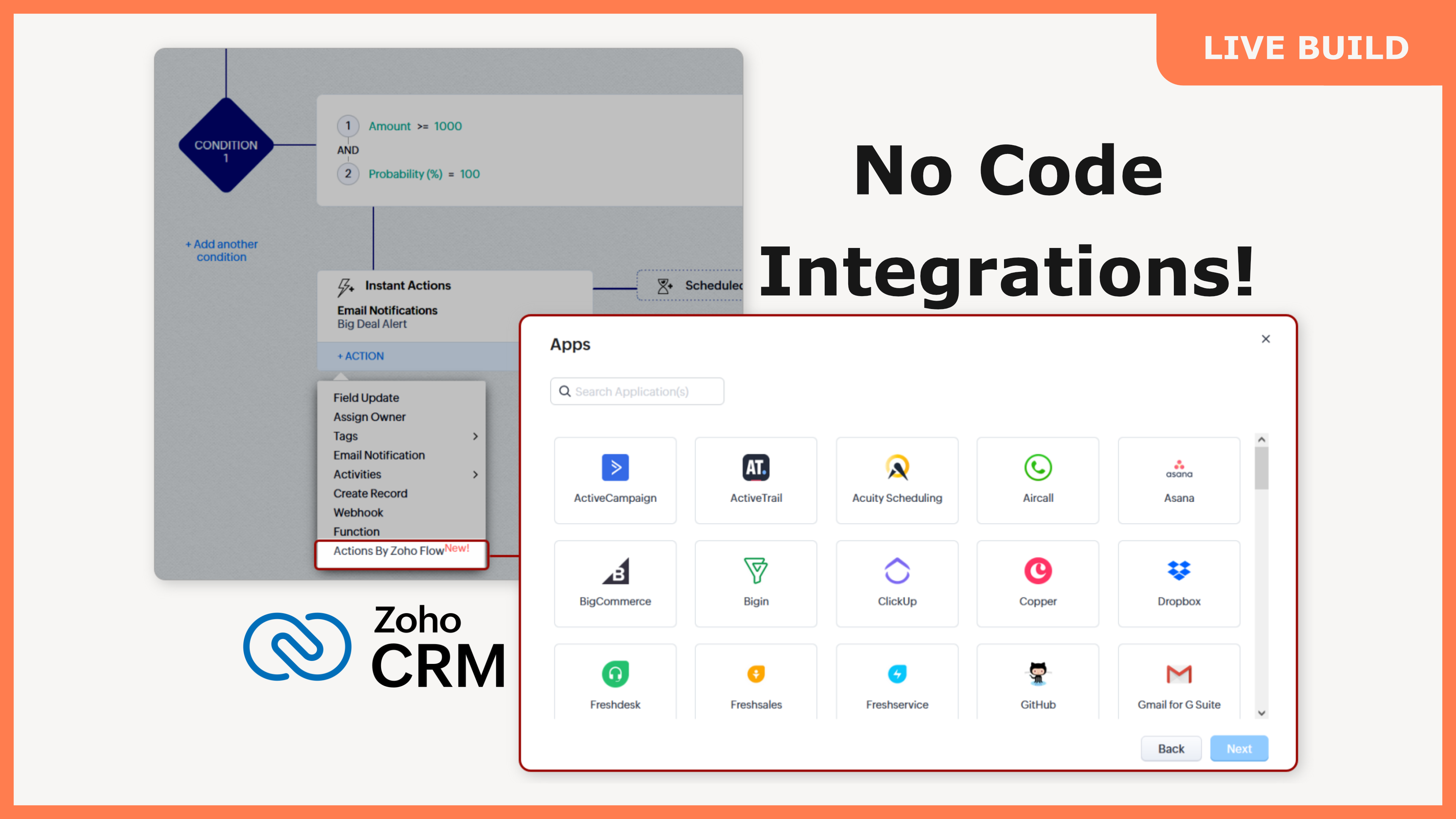Focus the Search Application(s) field

tap(637, 391)
